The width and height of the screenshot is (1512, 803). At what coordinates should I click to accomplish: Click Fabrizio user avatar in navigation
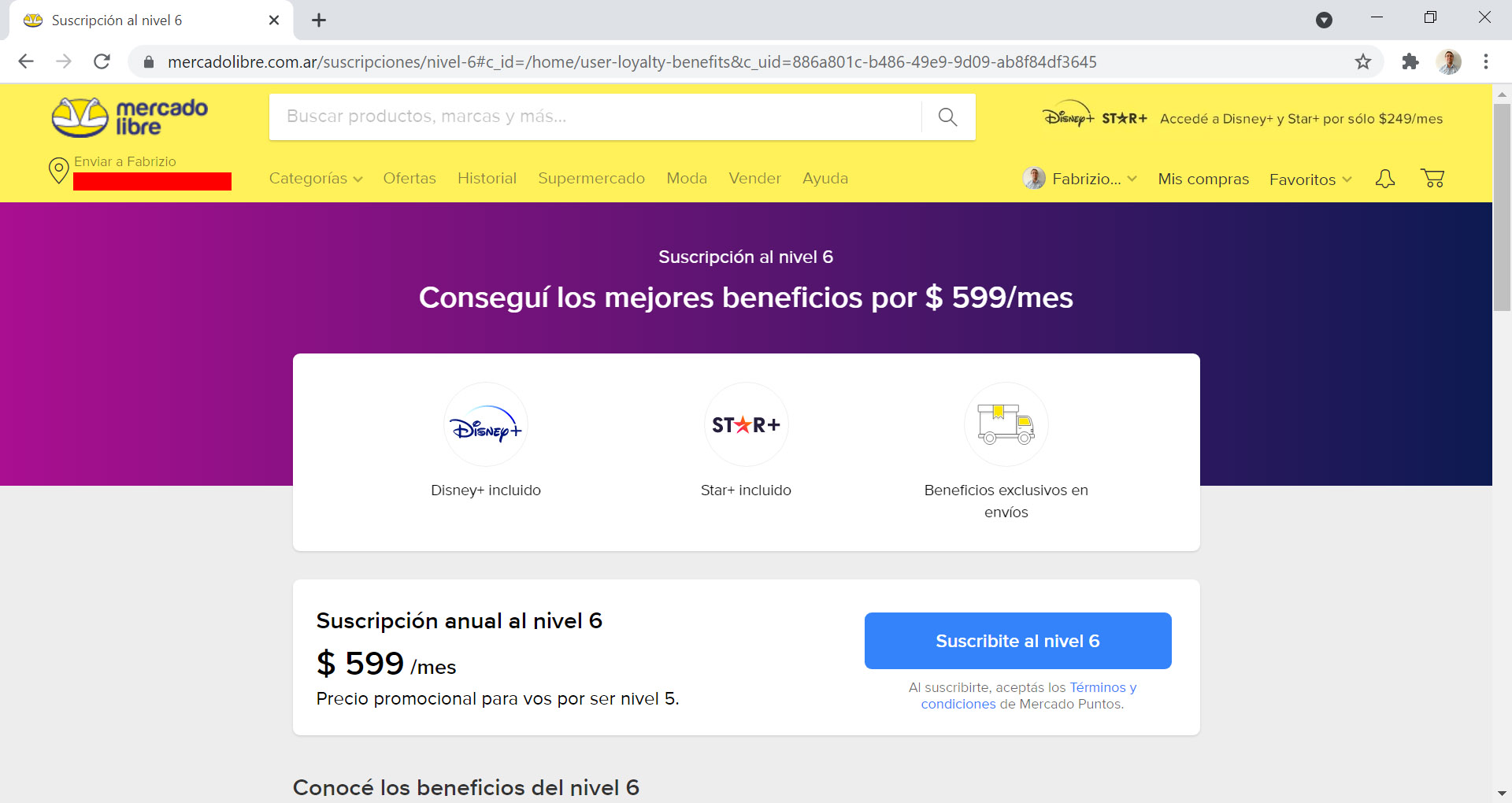point(1034,179)
